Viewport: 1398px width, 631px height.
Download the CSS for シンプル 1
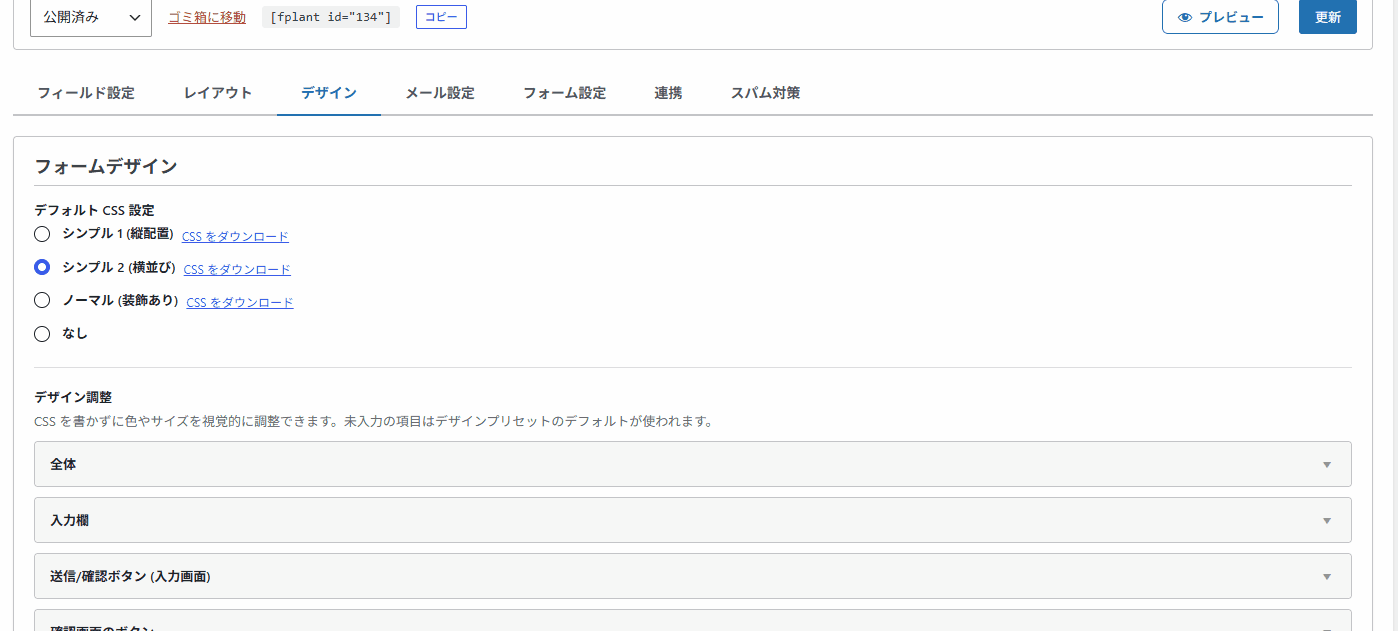click(235, 237)
